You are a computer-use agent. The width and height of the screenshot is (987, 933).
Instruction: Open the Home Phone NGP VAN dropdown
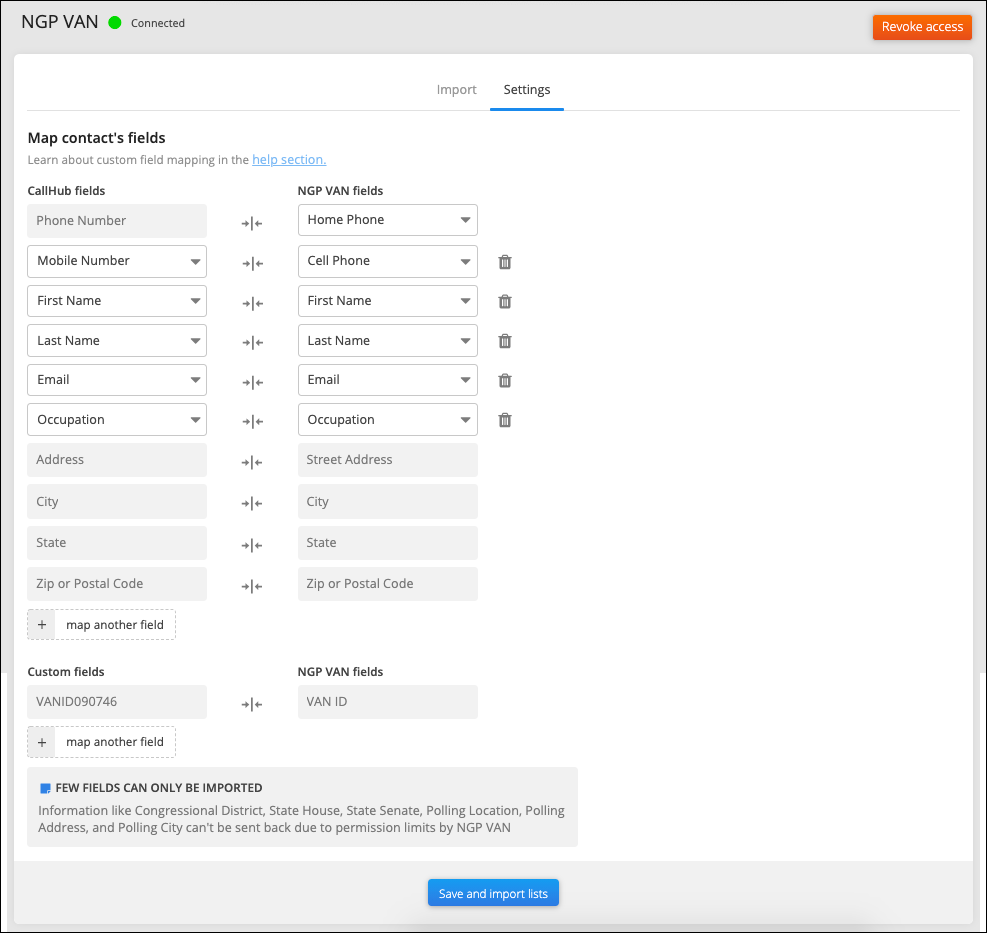pyautogui.click(x=387, y=220)
